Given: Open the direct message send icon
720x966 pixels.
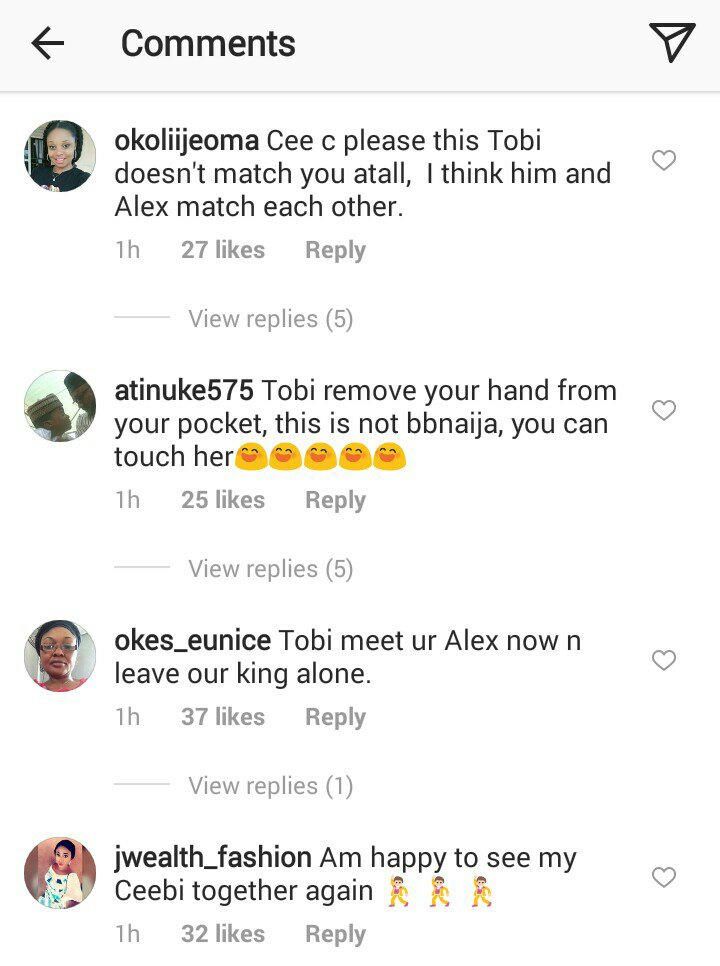Looking at the screenshot, I should pos(672,43).
